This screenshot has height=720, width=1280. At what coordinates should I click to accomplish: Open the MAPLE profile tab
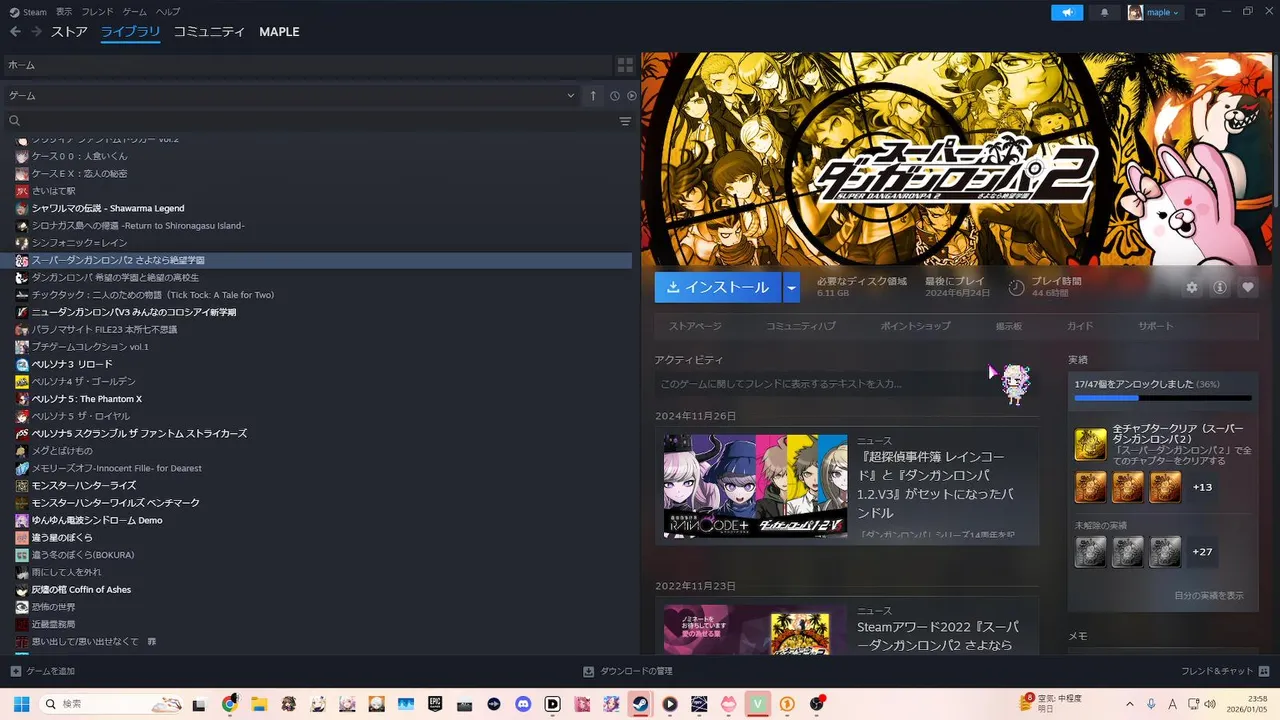click(x=279, y=32)
